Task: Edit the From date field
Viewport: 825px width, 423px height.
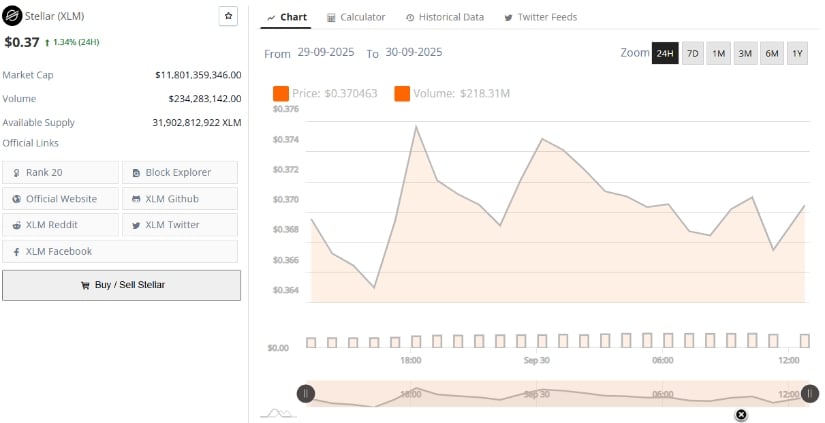Action: (326, 52)
